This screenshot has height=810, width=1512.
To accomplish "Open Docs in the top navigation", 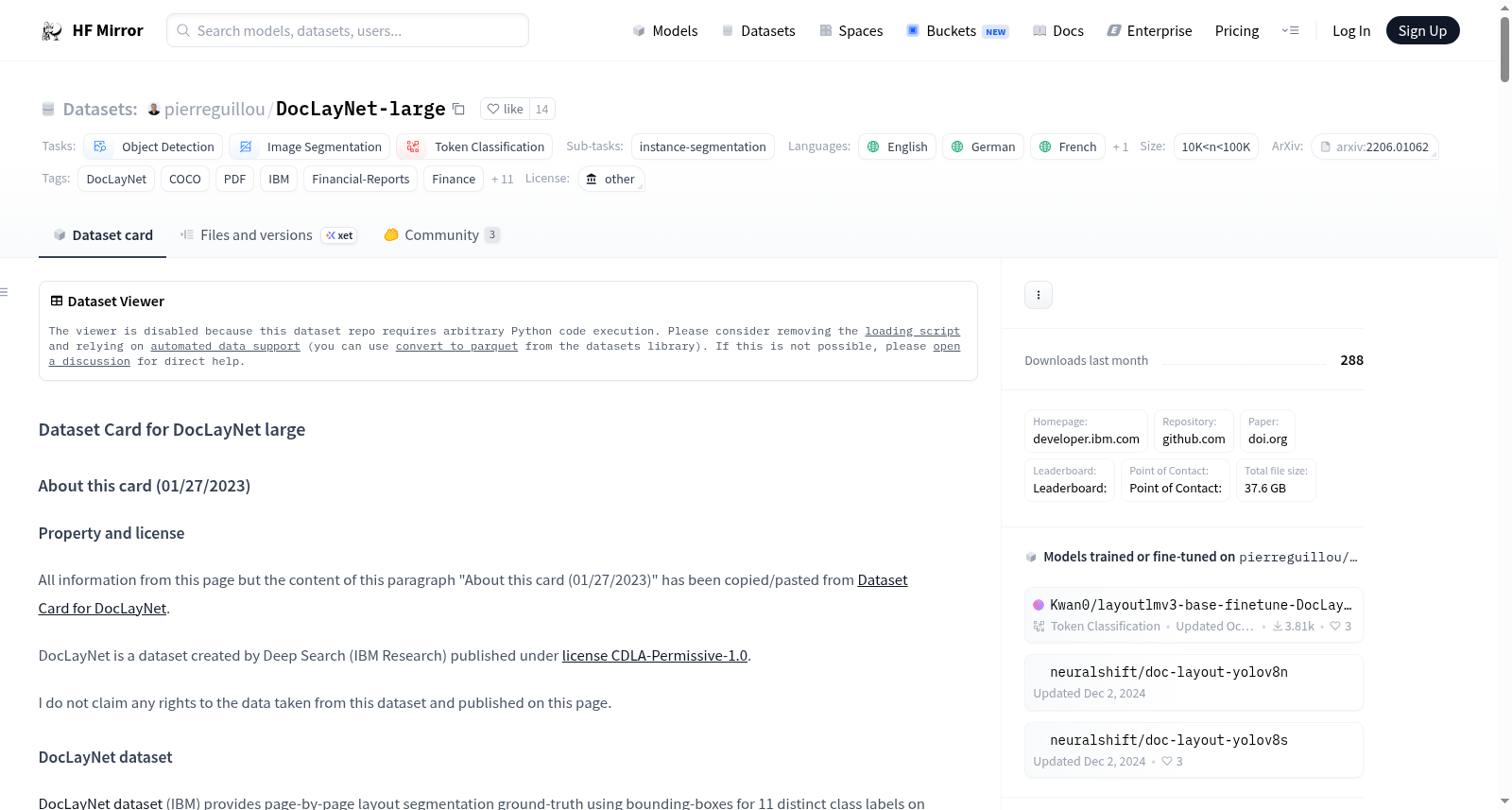I will (x=1058, y=31).
